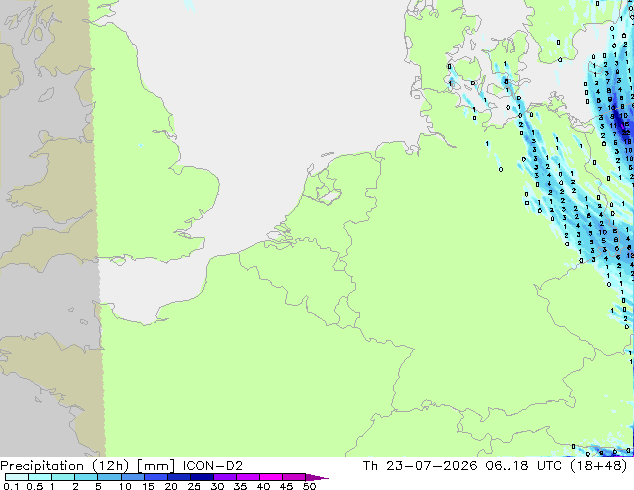Click the 'Precipitation (12h)' title text
Screen dimensions: 634x490
(x=65, y=466)
